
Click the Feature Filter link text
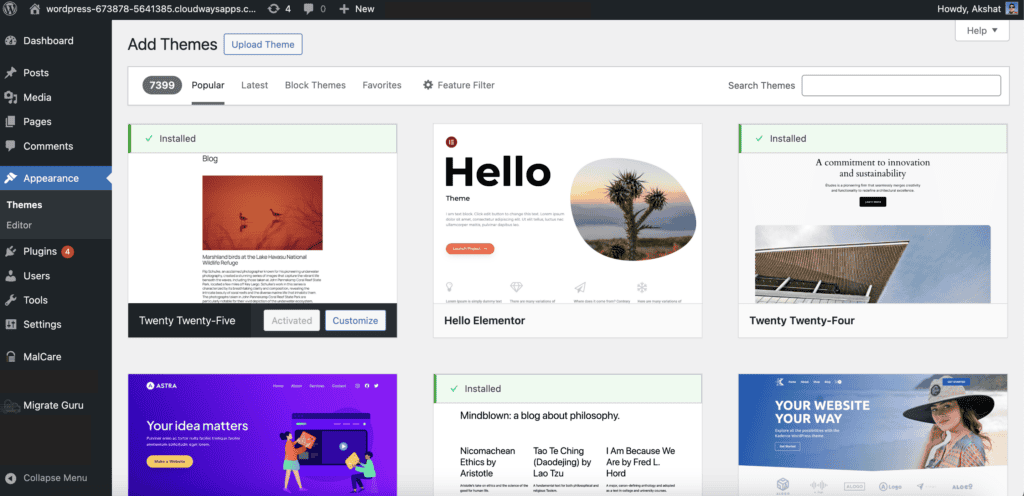click(x=466, y=85)
